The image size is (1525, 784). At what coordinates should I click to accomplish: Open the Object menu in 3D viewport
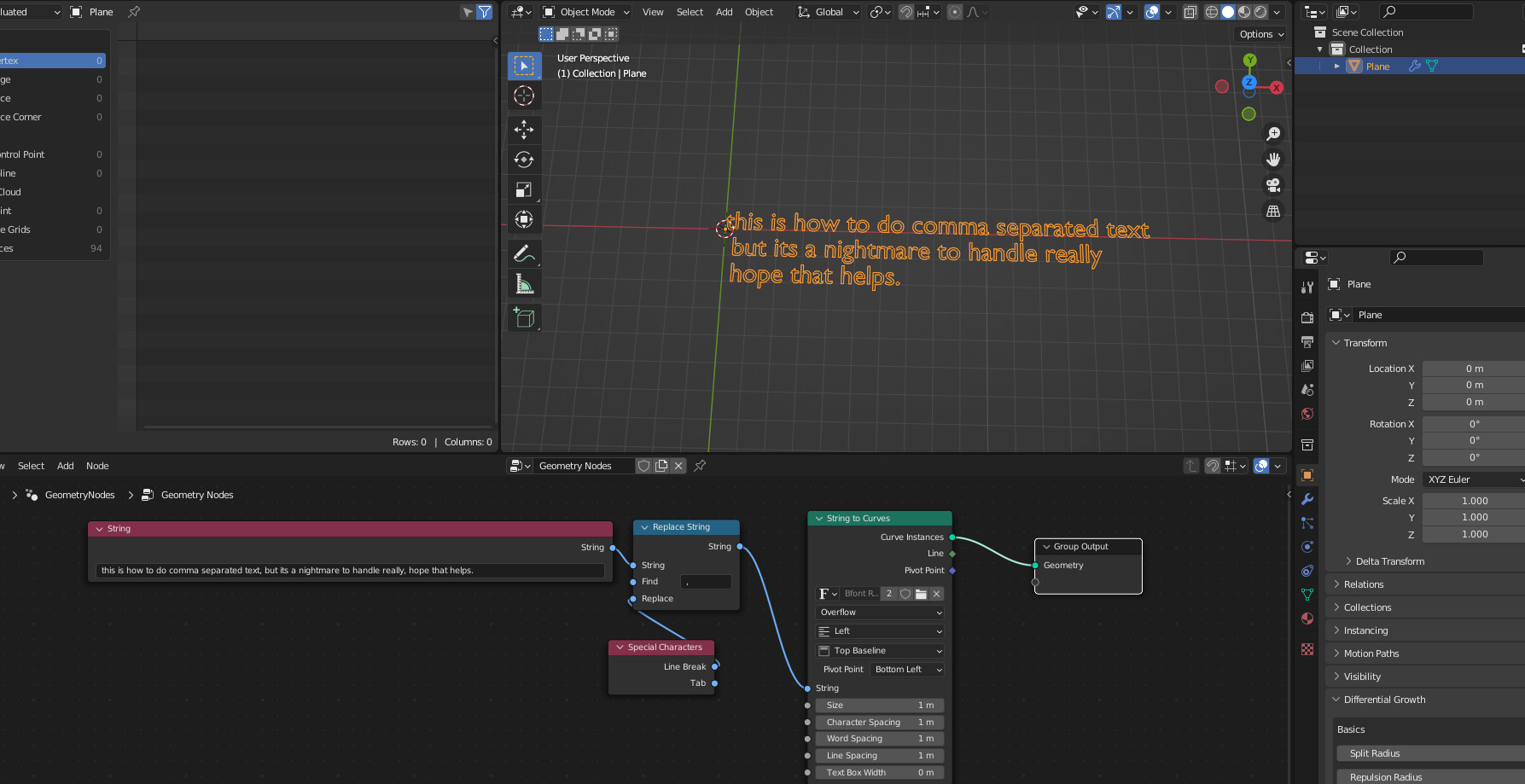[x=759, y=12]
